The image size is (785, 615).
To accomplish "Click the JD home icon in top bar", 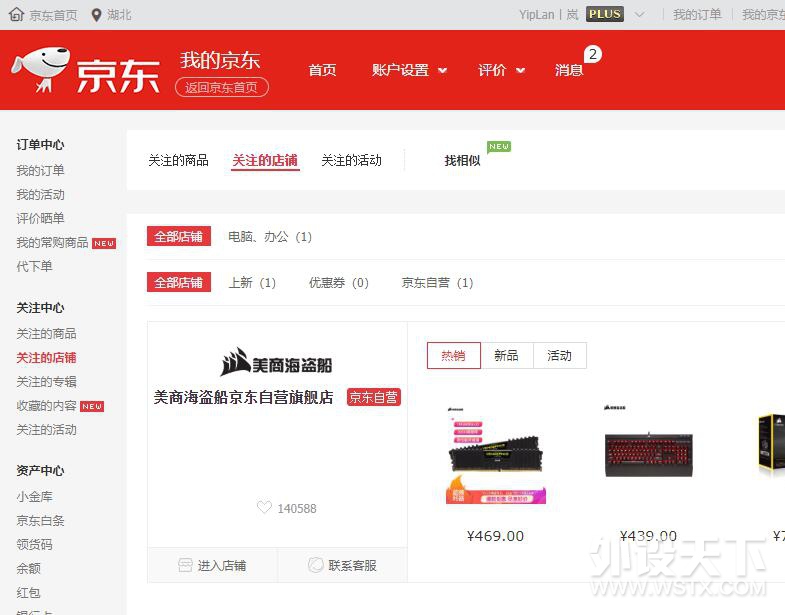I will point(16,15).
